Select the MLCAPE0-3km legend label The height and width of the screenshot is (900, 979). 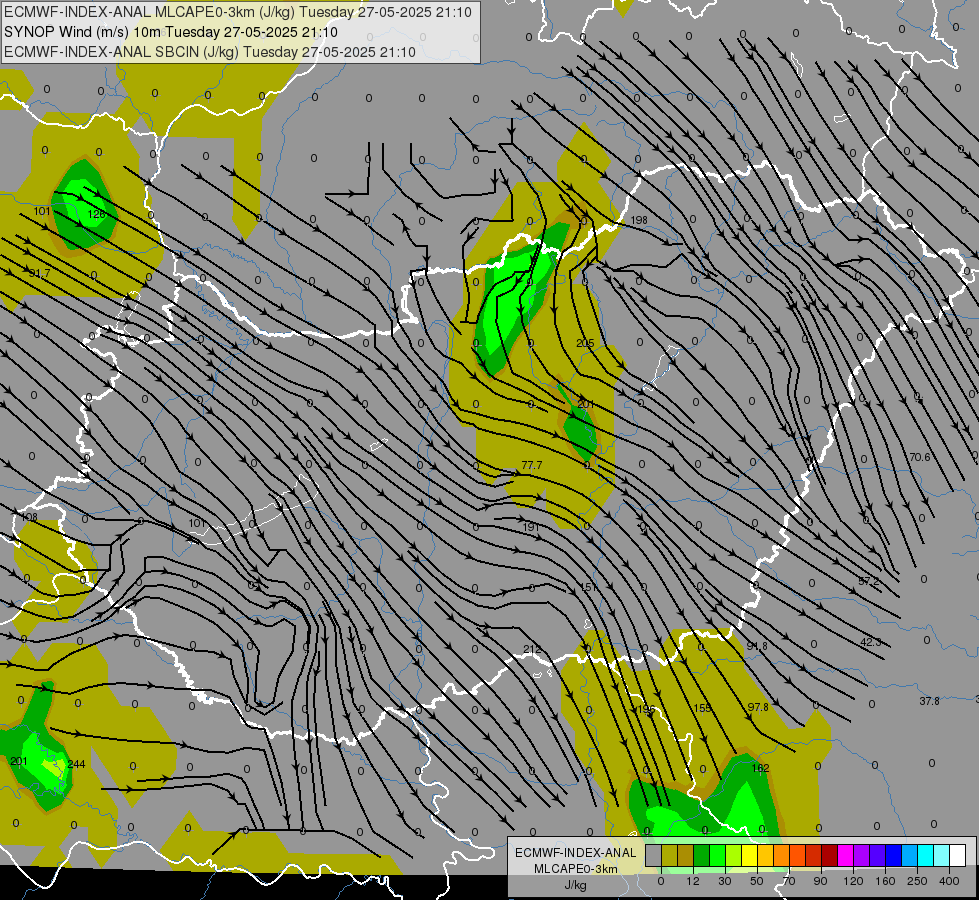point(575,869)
